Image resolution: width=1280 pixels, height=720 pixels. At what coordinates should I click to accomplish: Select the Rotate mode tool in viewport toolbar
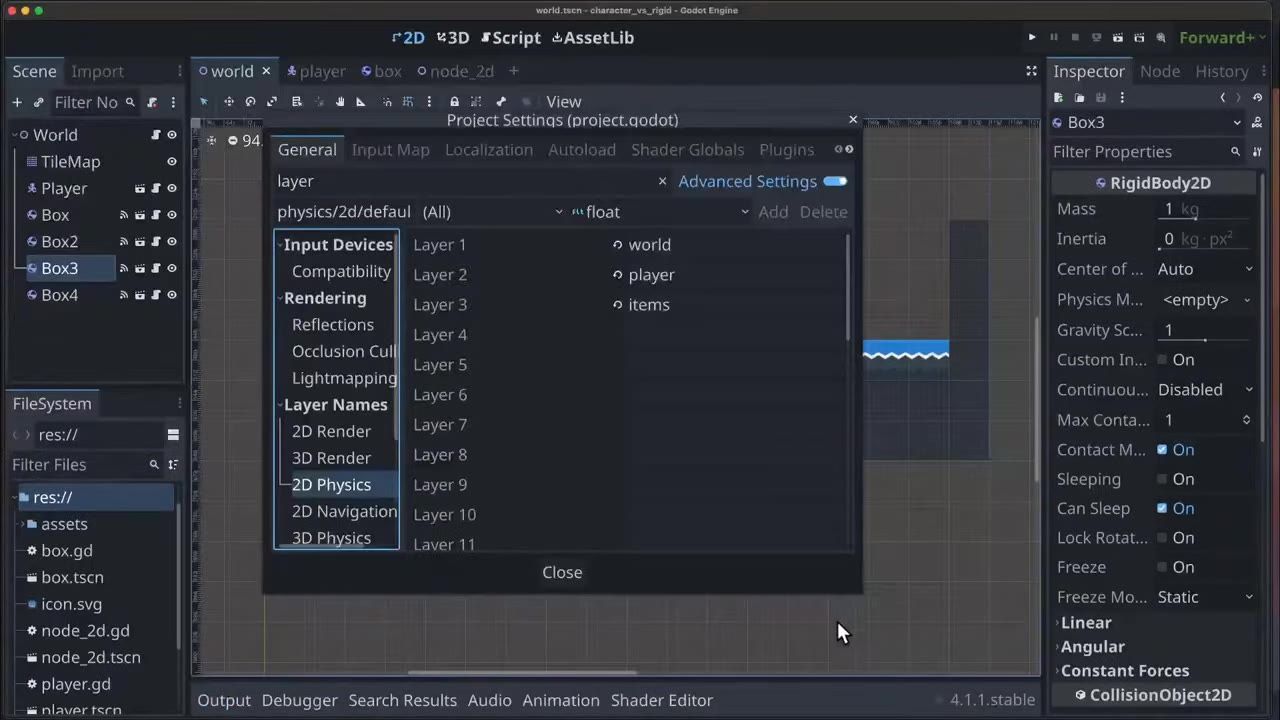pyautogui.click(x=250, y=102)
